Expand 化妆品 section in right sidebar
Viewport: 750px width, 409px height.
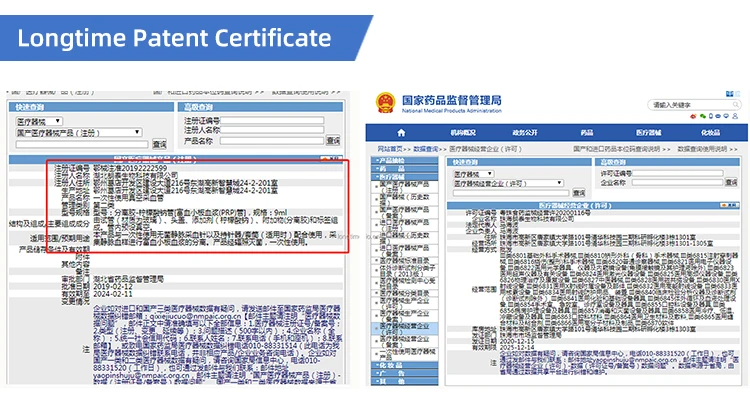click(405, 365)
